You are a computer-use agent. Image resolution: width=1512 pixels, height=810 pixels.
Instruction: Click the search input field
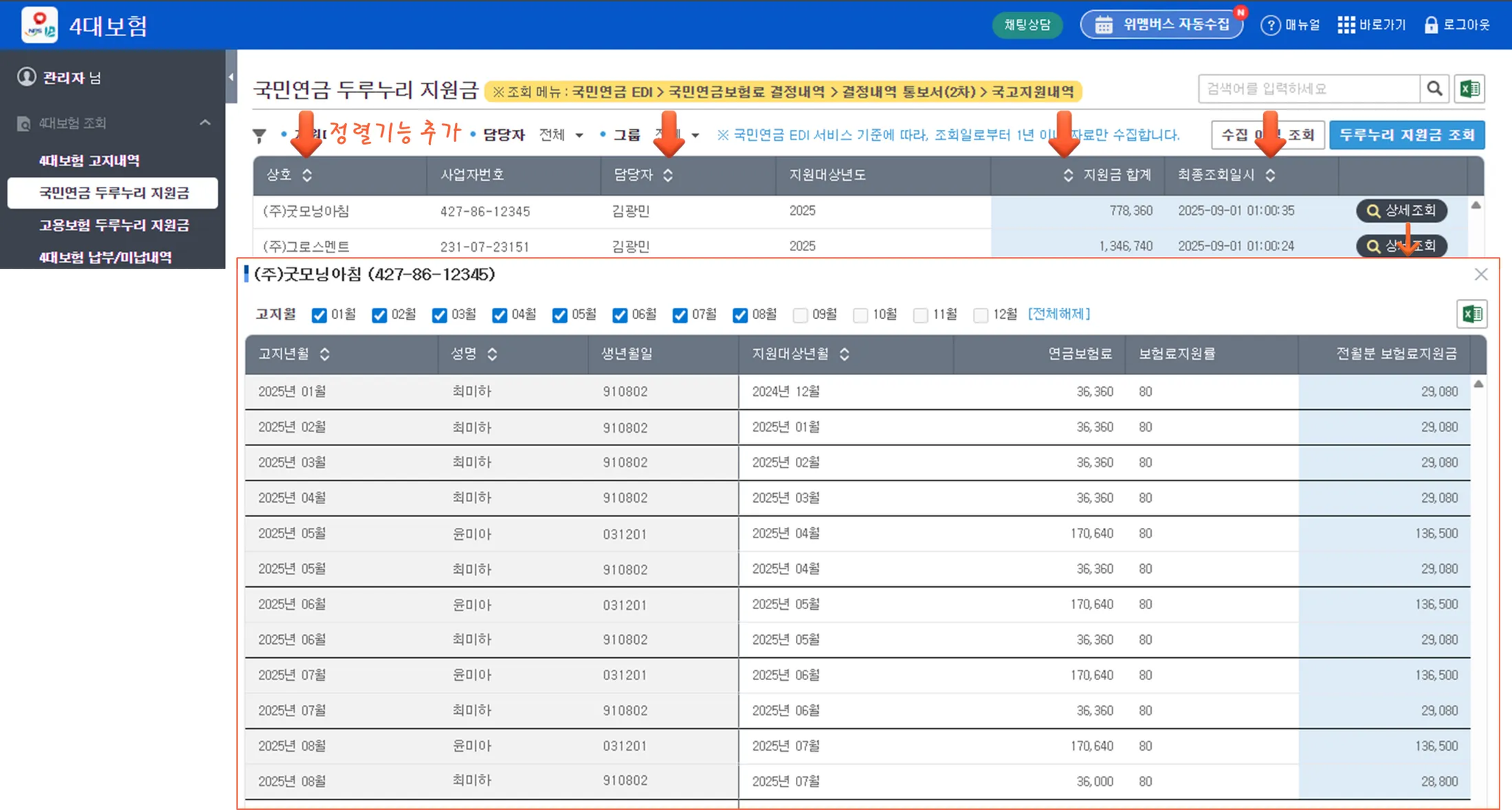[x=1309, y=89]
